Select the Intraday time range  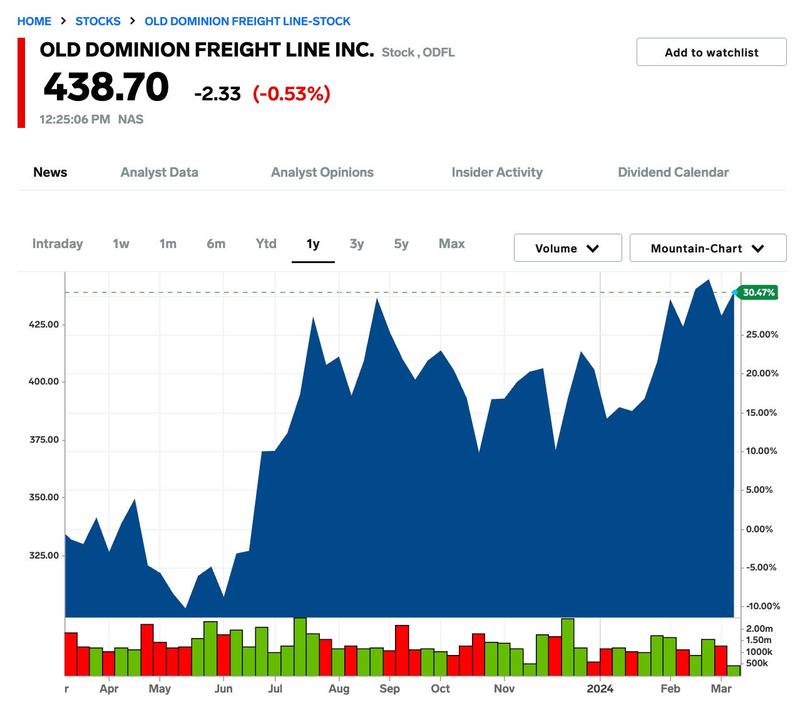pyautogui.click(x=58, y=243)
